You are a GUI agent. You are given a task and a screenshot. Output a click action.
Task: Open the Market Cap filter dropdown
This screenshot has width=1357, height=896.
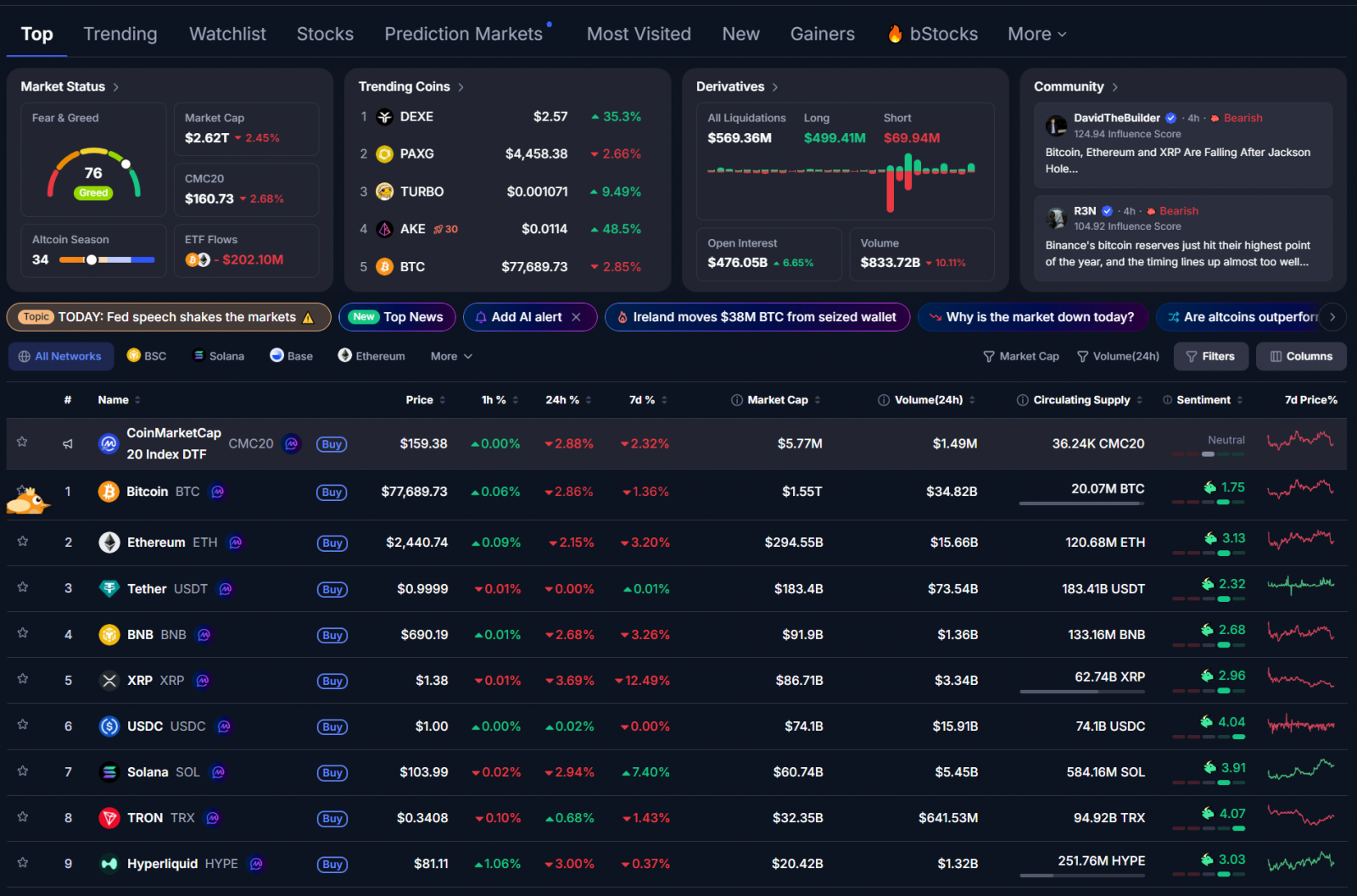[1021, 356]
